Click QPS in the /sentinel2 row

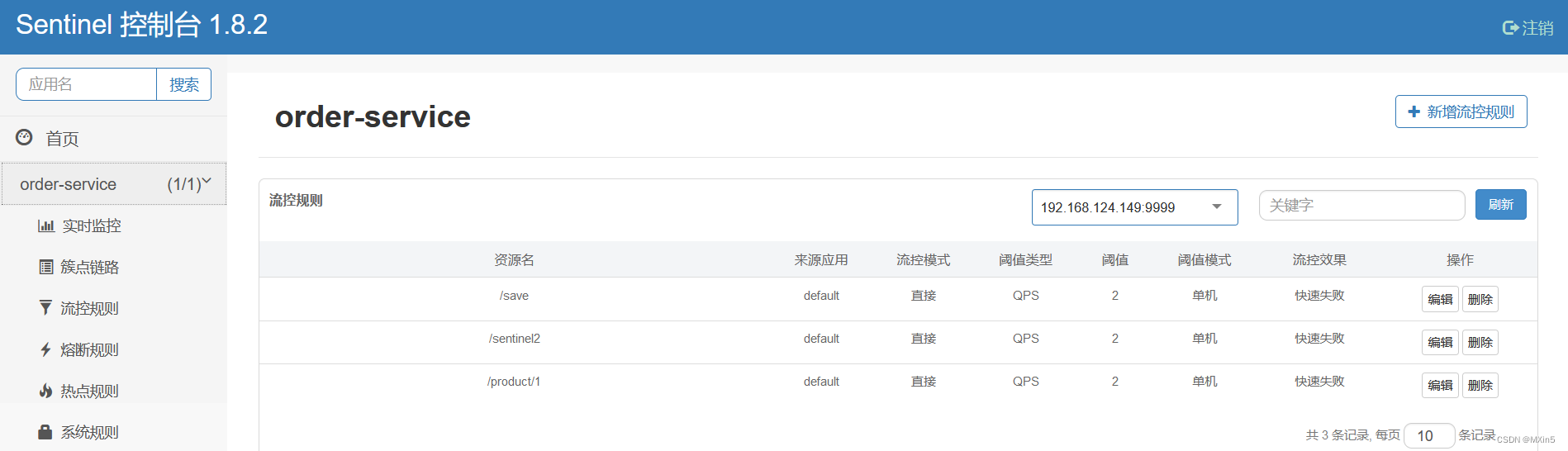click(x=1025, y=339)
